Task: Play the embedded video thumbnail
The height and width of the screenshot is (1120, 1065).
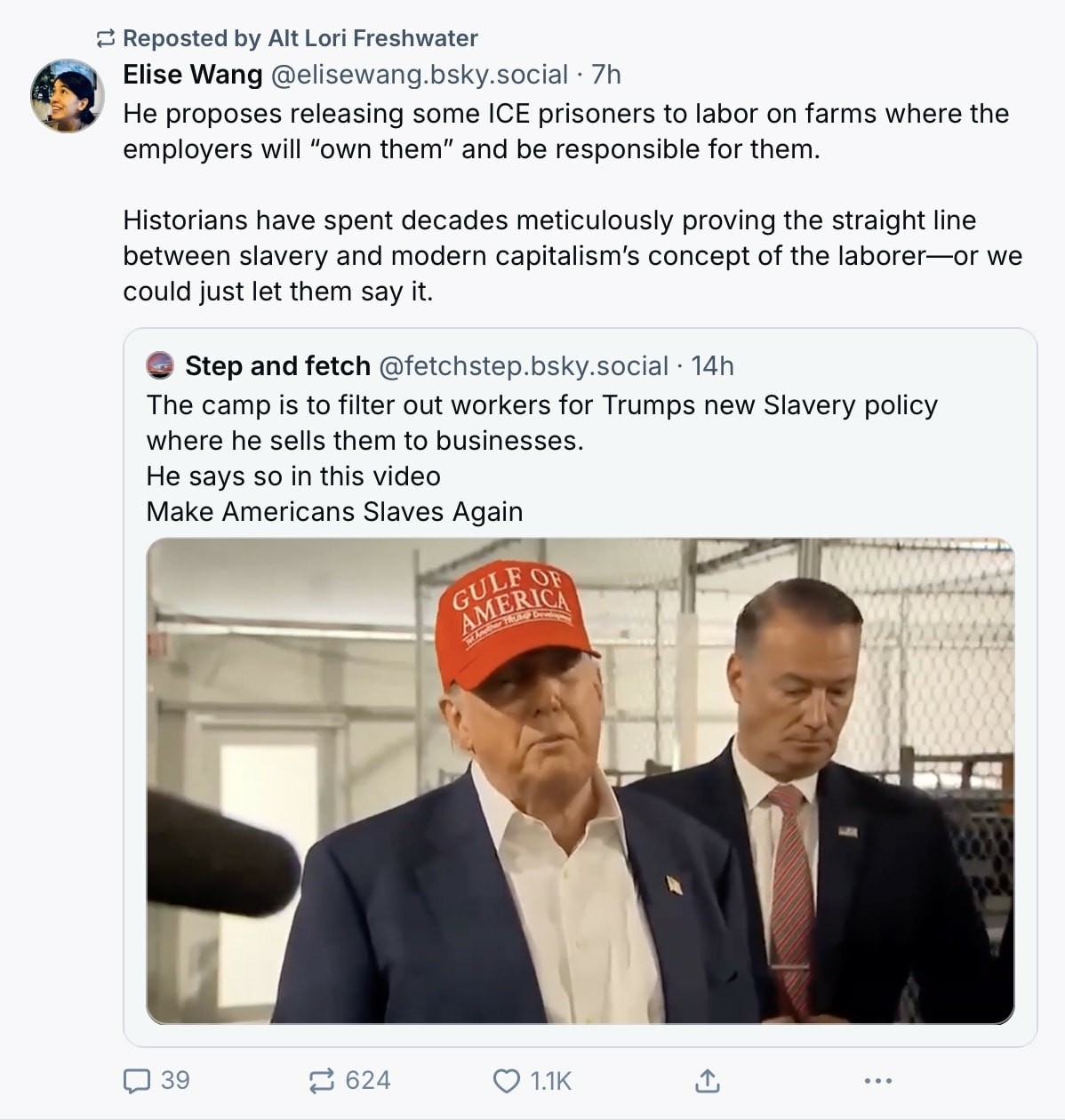Action: (581, 781)
